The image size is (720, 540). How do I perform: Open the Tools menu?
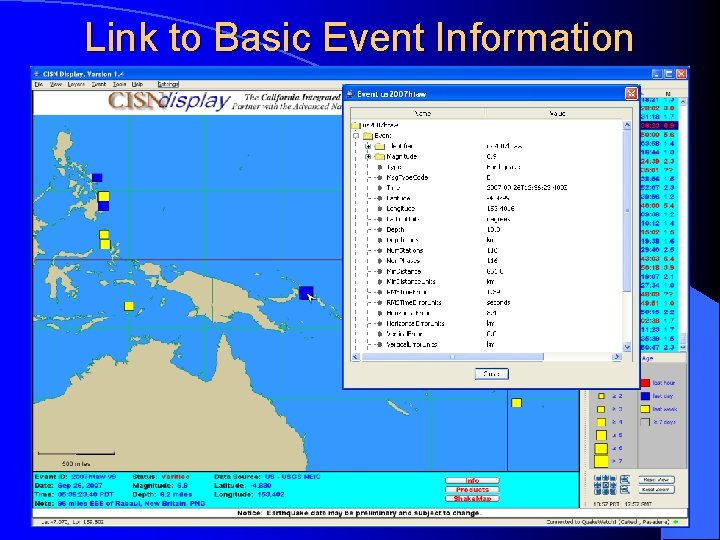pyautogui.click(x=119, y=84)
